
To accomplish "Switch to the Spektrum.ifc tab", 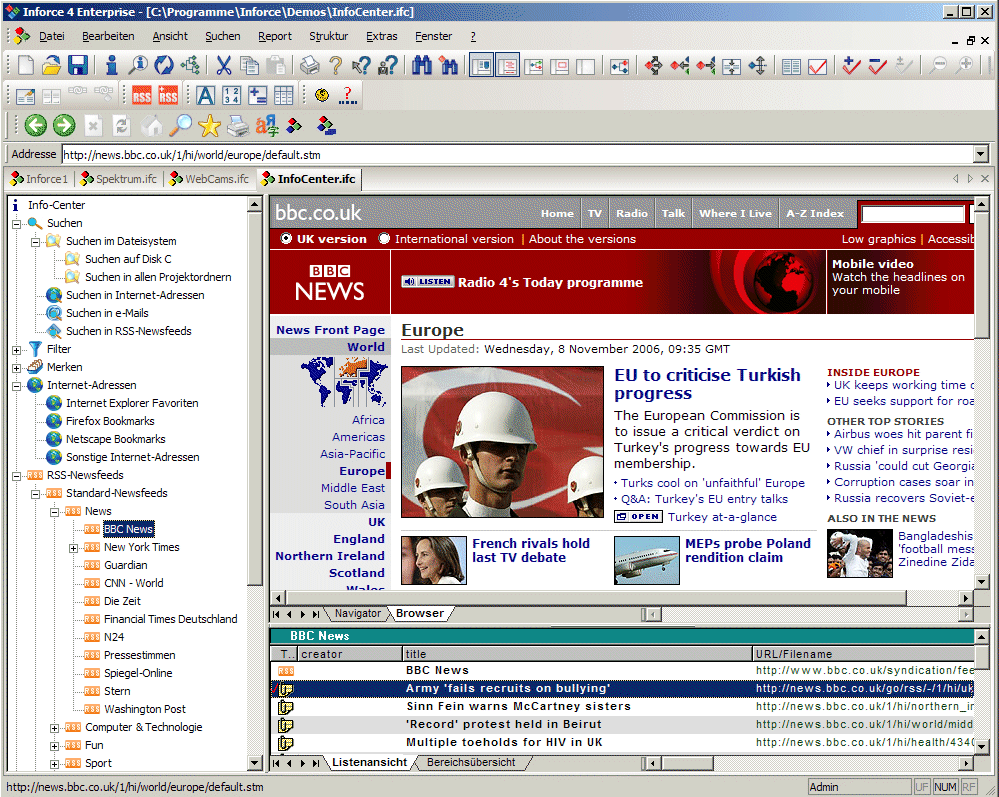I will pos(119,179).
